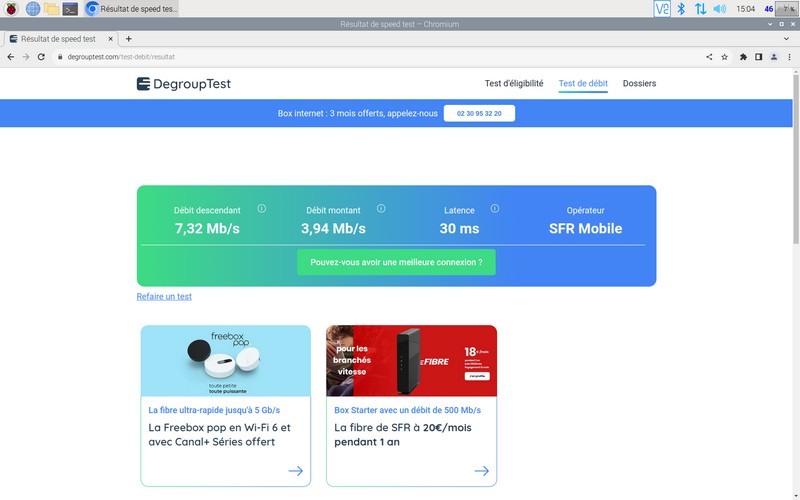Select the 30 ms latency value
This screenshot has width=800, height=500.
[x=459, y=229]
